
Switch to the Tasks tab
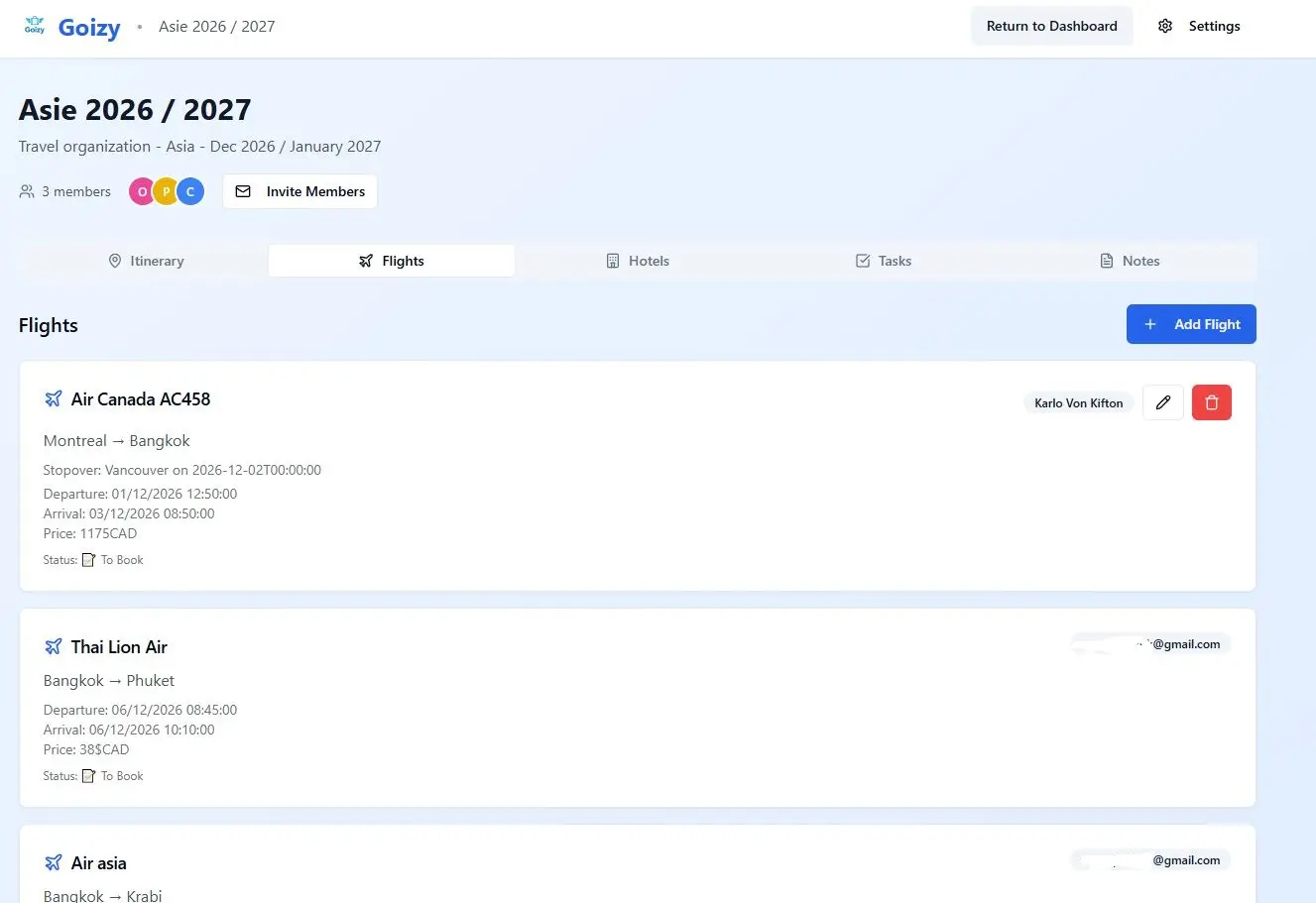click(883, 261)
